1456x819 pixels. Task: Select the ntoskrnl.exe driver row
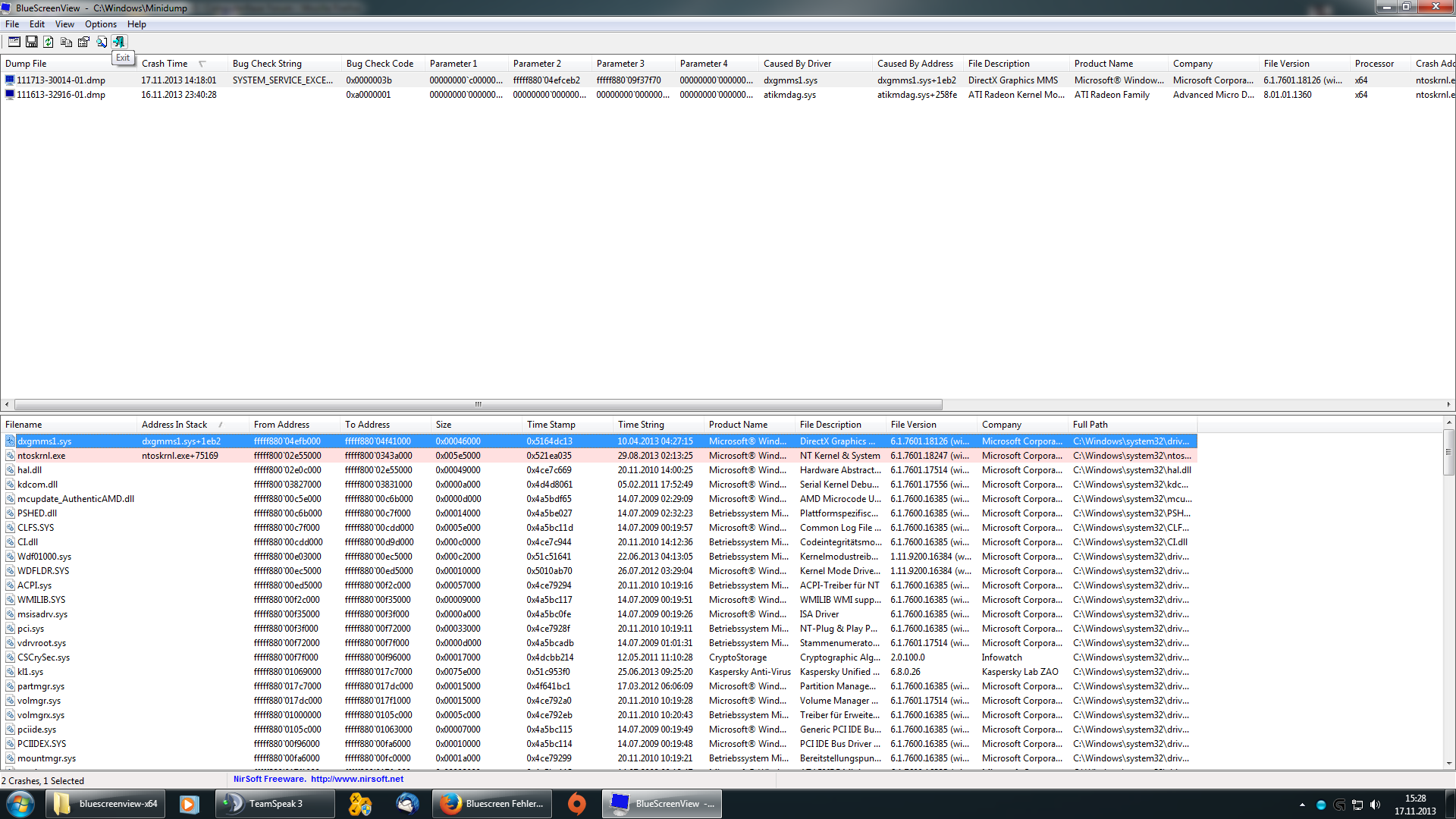[42, 456]
